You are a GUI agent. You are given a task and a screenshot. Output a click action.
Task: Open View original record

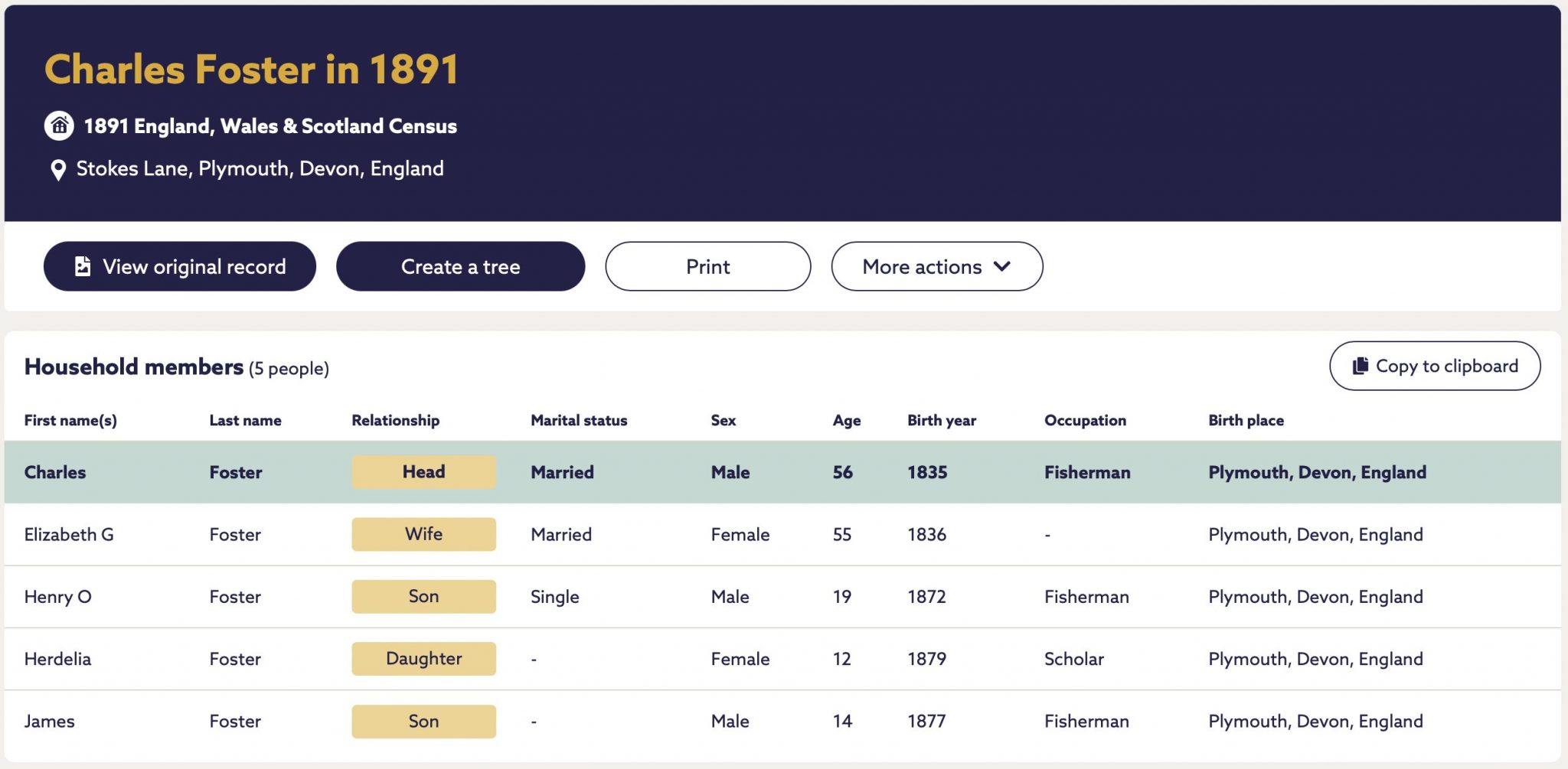click(x=180, y=266)
